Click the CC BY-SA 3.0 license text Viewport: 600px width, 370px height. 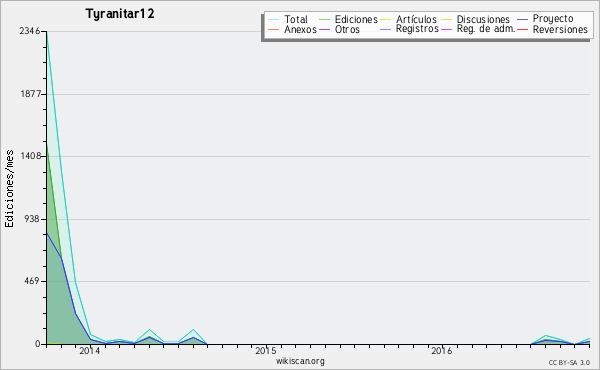point(569,363)
